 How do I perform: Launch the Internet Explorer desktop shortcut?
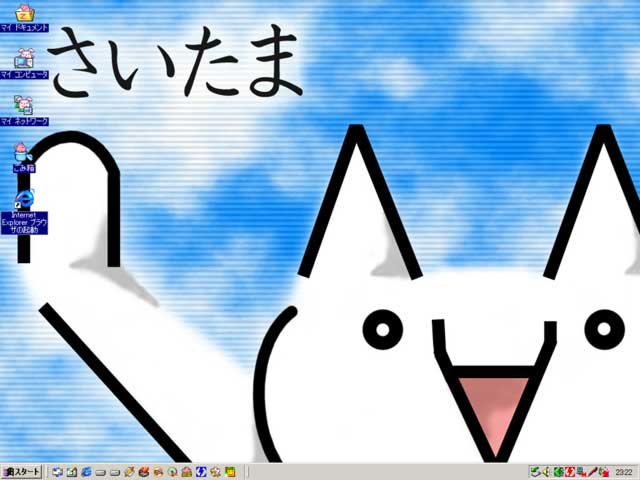[x=23, y=200]
